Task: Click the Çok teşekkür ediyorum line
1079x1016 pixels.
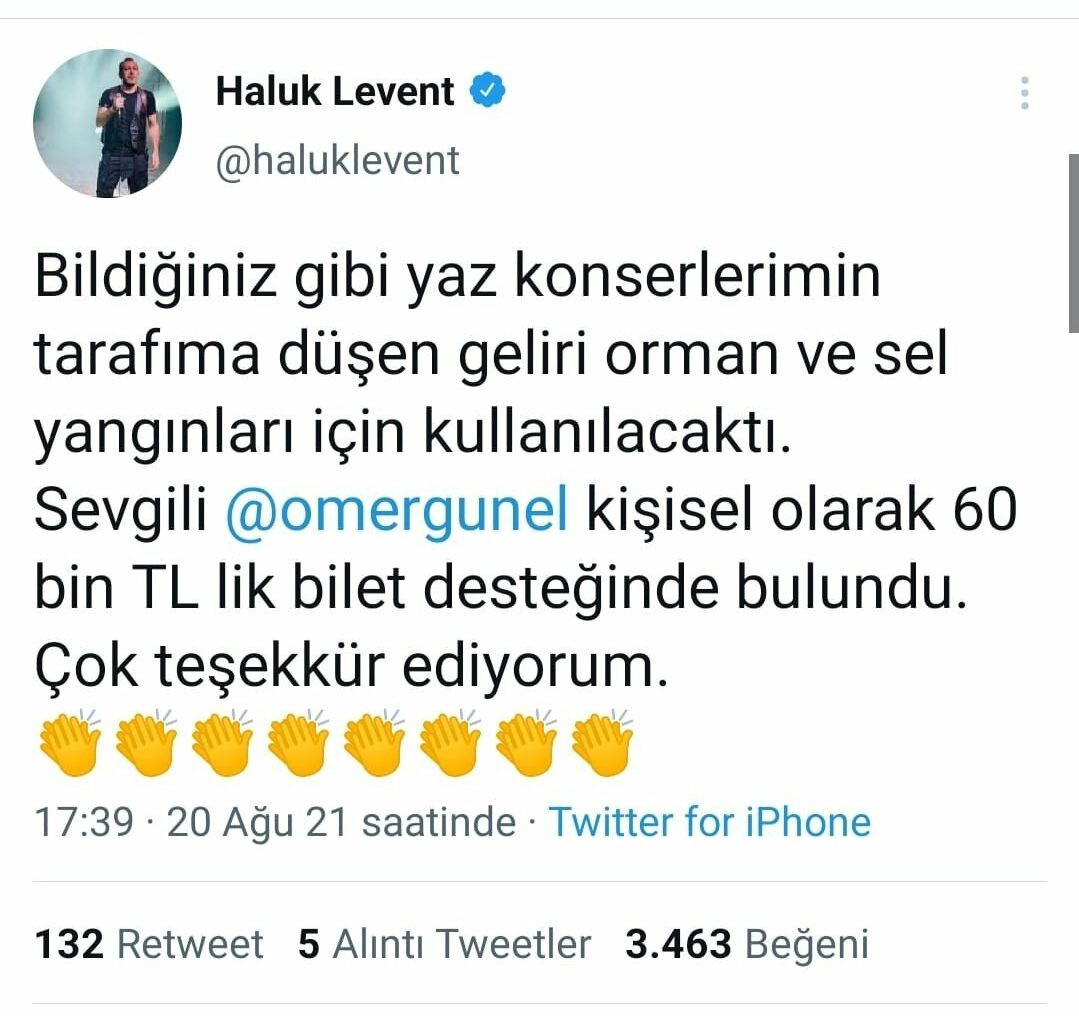Action: [x=352, y=666]
